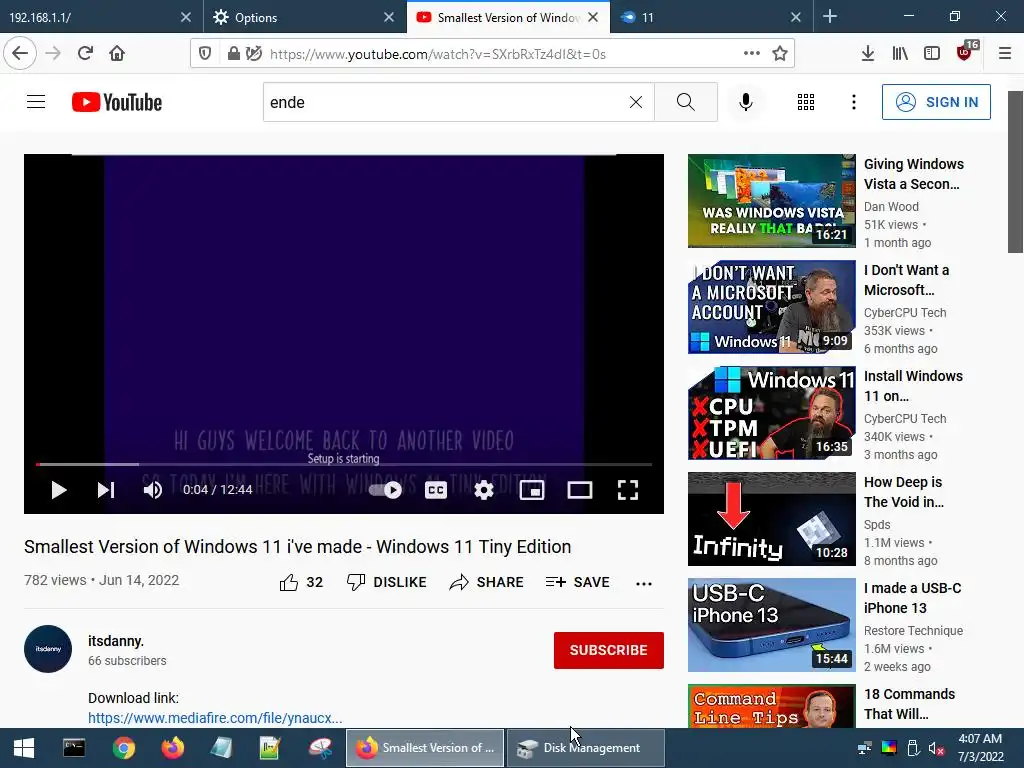
Task: Launch Chrome from the taskbar
Action: (123, 748)
